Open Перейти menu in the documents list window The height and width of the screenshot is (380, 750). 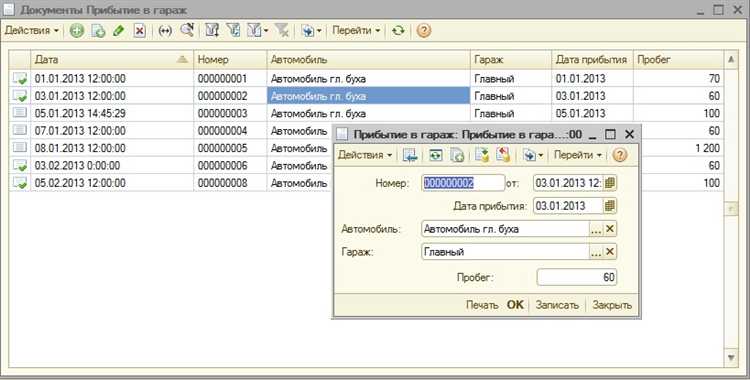(x=356, y=31)
